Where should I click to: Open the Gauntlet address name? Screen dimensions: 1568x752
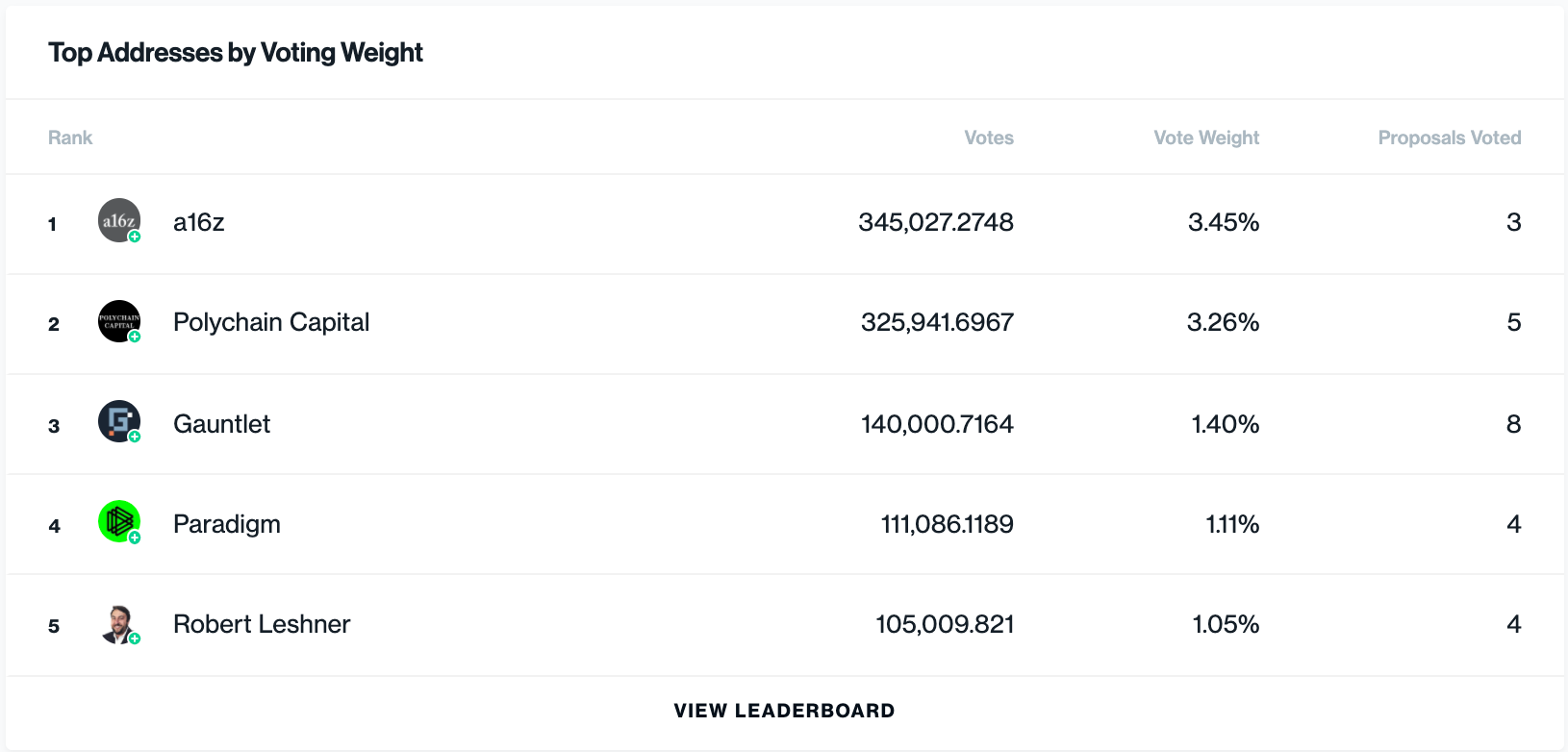[x=221, y=424]
